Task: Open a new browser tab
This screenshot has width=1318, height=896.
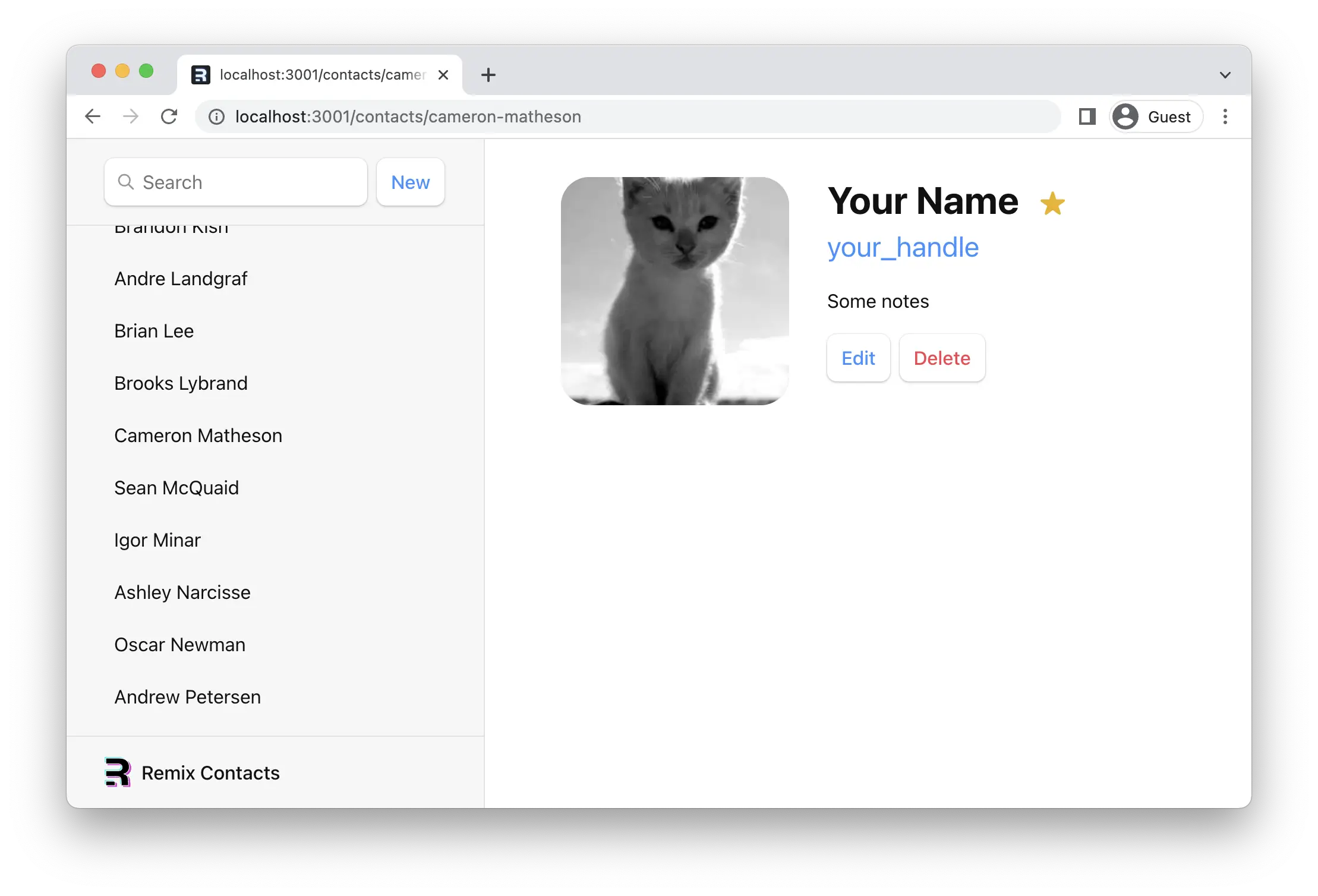Action: click(488, 75)
